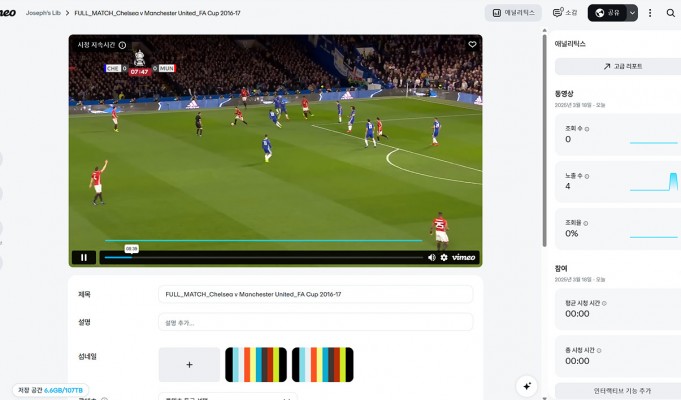Pause the video with the pause button

tap(84, 258)
